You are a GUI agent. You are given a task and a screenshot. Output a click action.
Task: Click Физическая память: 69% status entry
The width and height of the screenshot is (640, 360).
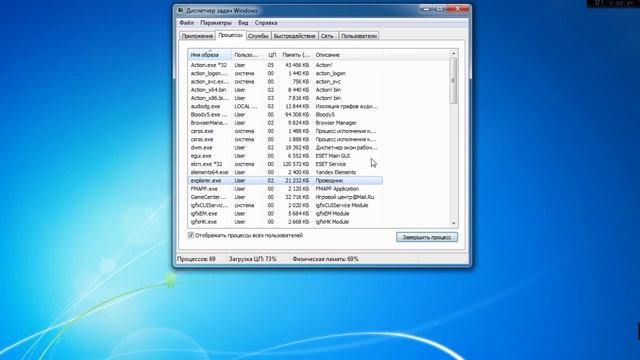tap(326, 259)
